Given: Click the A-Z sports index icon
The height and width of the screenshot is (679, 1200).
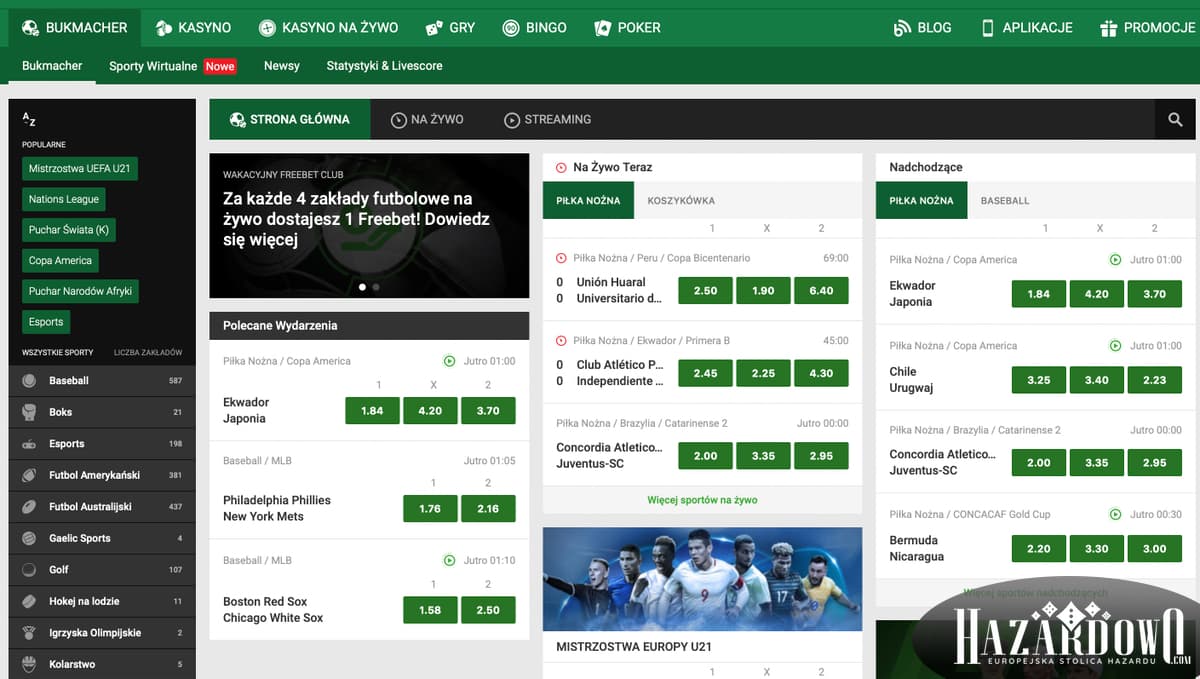Looking at the screenshot, I should point(29,119).
